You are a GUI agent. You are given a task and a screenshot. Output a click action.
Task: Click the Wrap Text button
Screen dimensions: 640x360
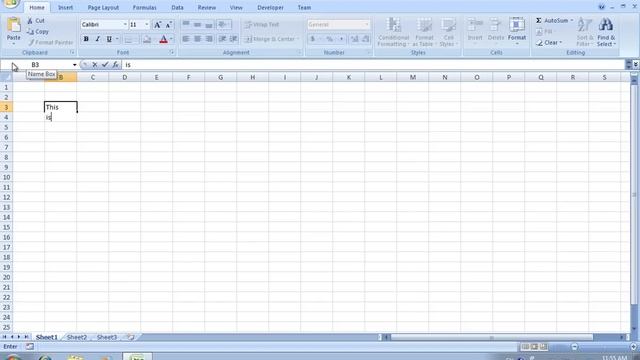(x=262, y=24)
